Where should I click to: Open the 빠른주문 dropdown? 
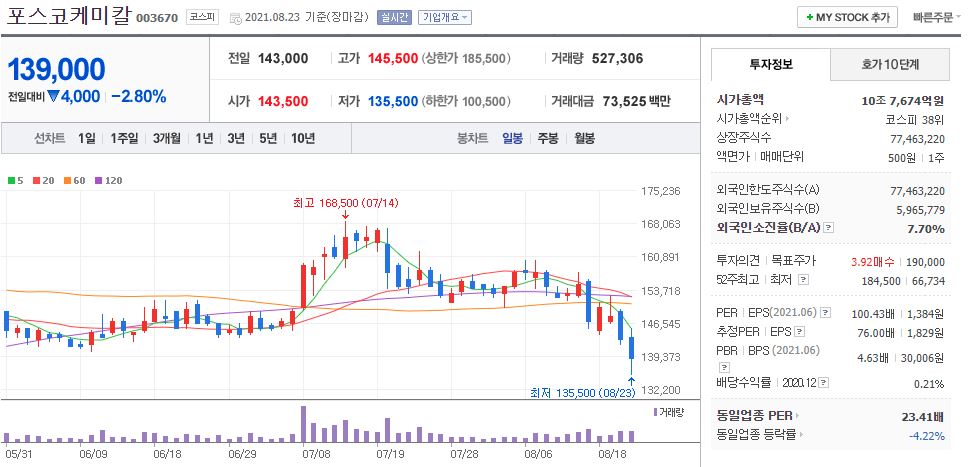pyautogui.click(x=936, y=17)
